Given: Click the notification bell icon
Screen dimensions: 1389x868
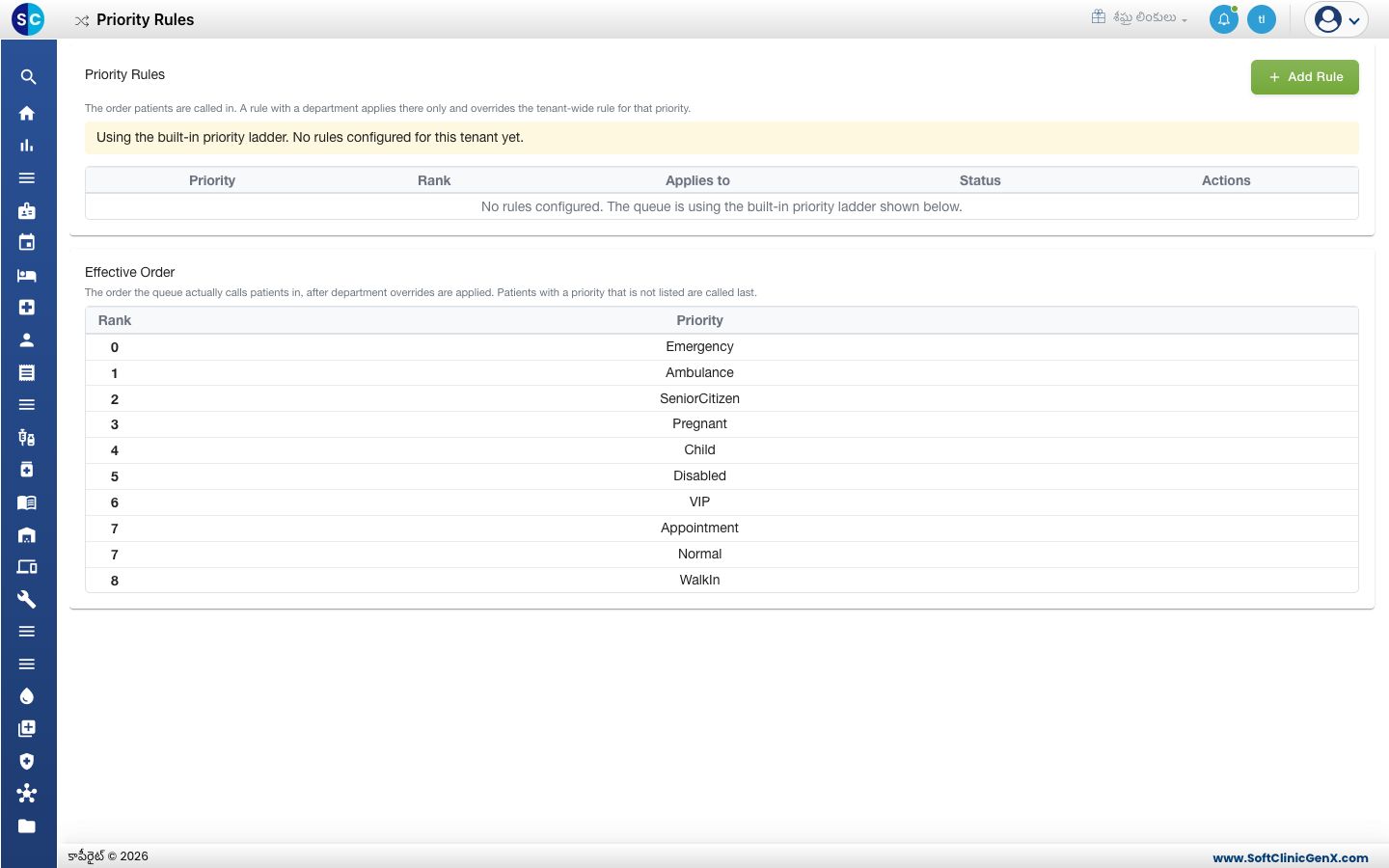Looking at the screenshot, I should pyautogui.click(x=1224, y=19).
